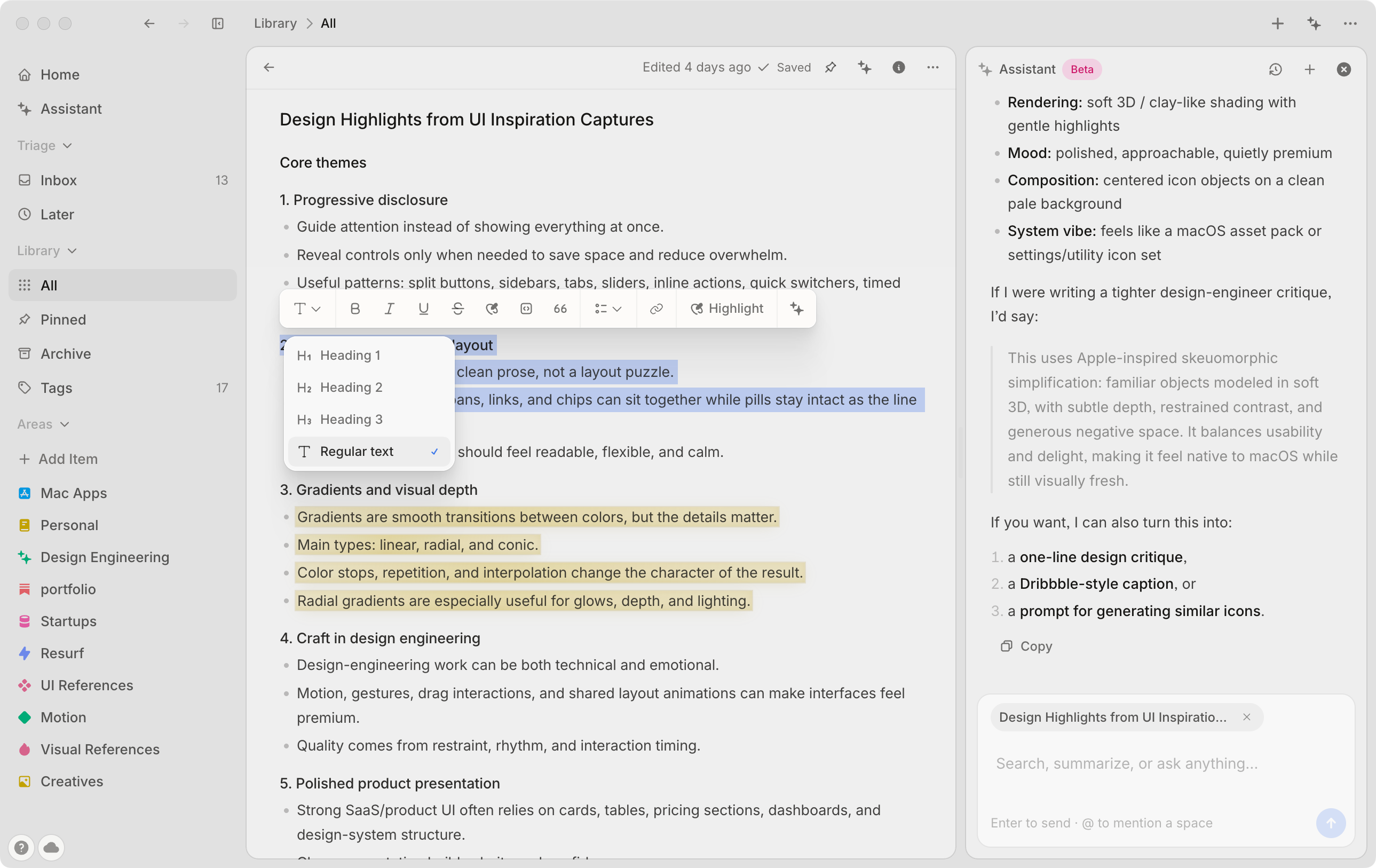The height and width of the screenshot is (868, 1376).
Task: Open the title bar more options menu
Action: pyautogui.click(x=1350, y=23)
